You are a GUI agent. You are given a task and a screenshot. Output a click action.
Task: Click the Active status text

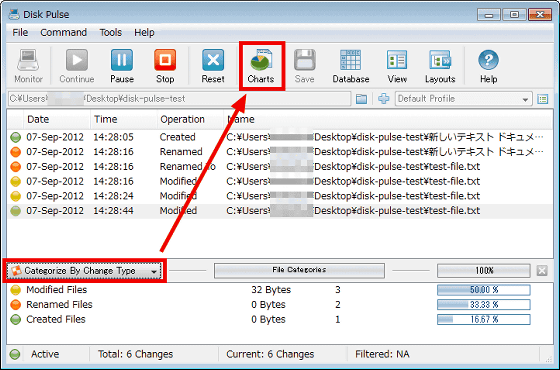(x=45, y=354)
